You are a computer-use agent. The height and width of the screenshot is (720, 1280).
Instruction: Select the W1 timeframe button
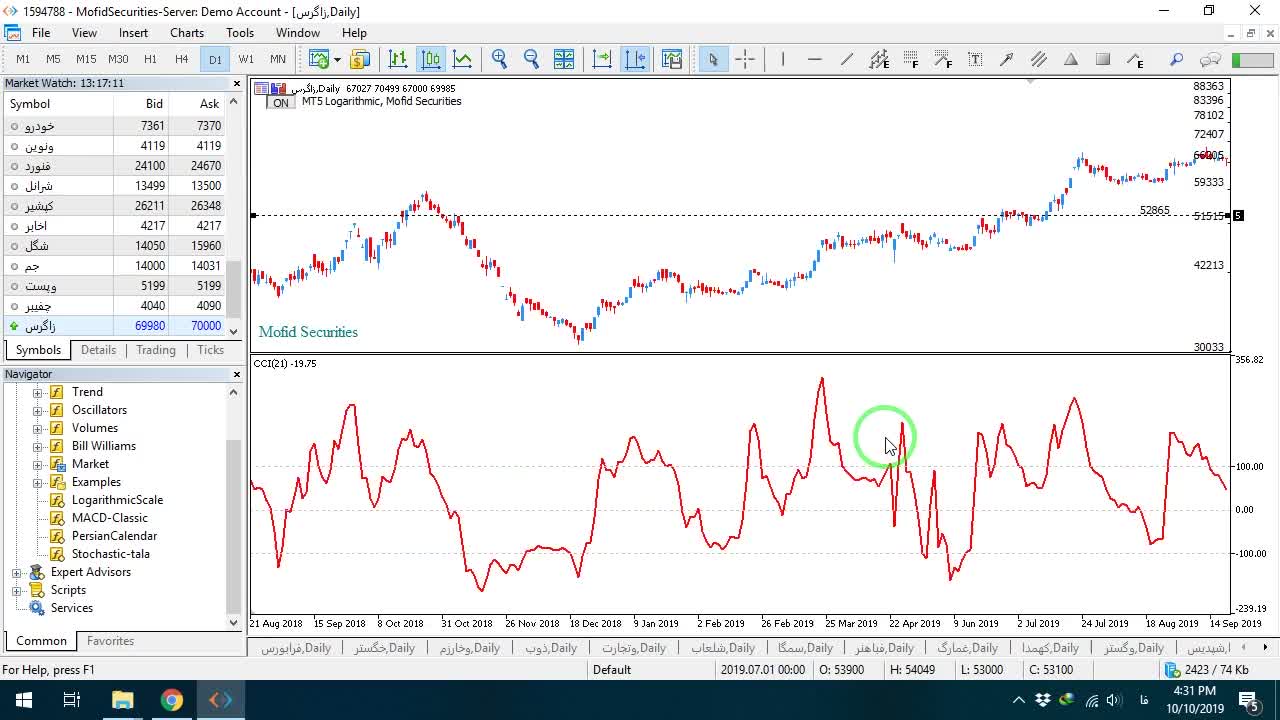point(246,59)
